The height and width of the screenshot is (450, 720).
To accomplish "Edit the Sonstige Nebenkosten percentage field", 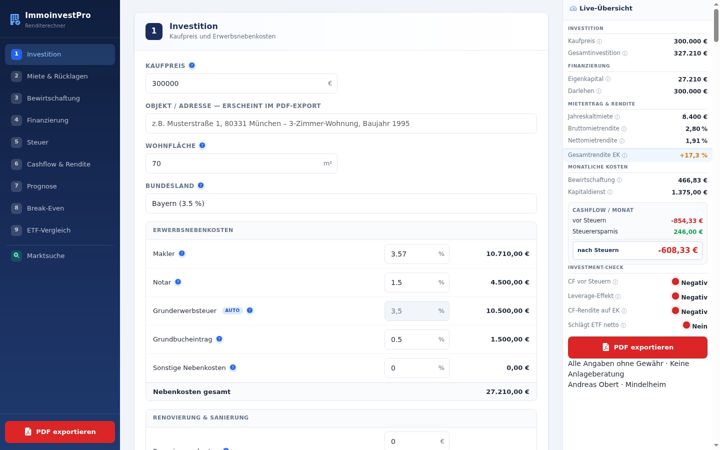I will [x=416, y=368].
